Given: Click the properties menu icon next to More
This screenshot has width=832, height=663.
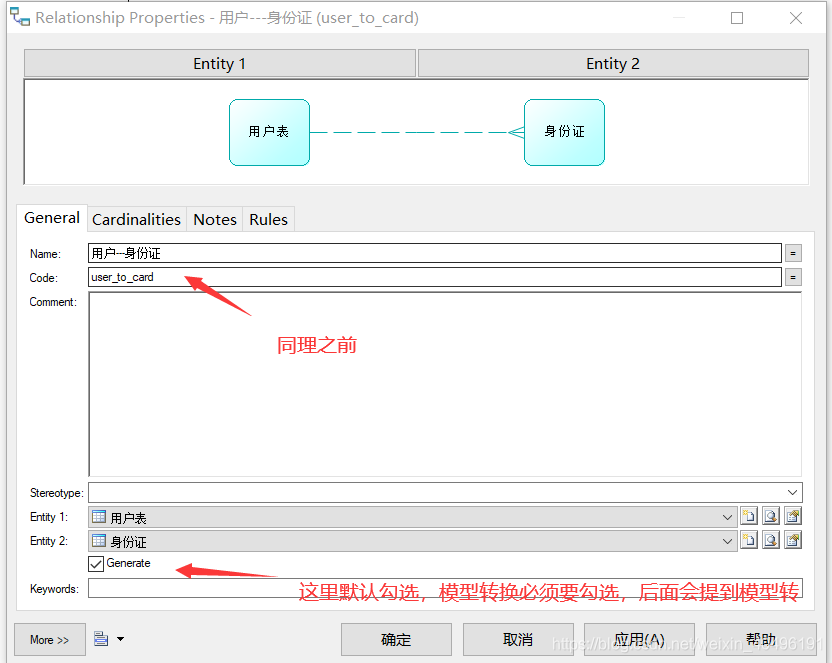Looking at the screenshot, I should [101, 639].
